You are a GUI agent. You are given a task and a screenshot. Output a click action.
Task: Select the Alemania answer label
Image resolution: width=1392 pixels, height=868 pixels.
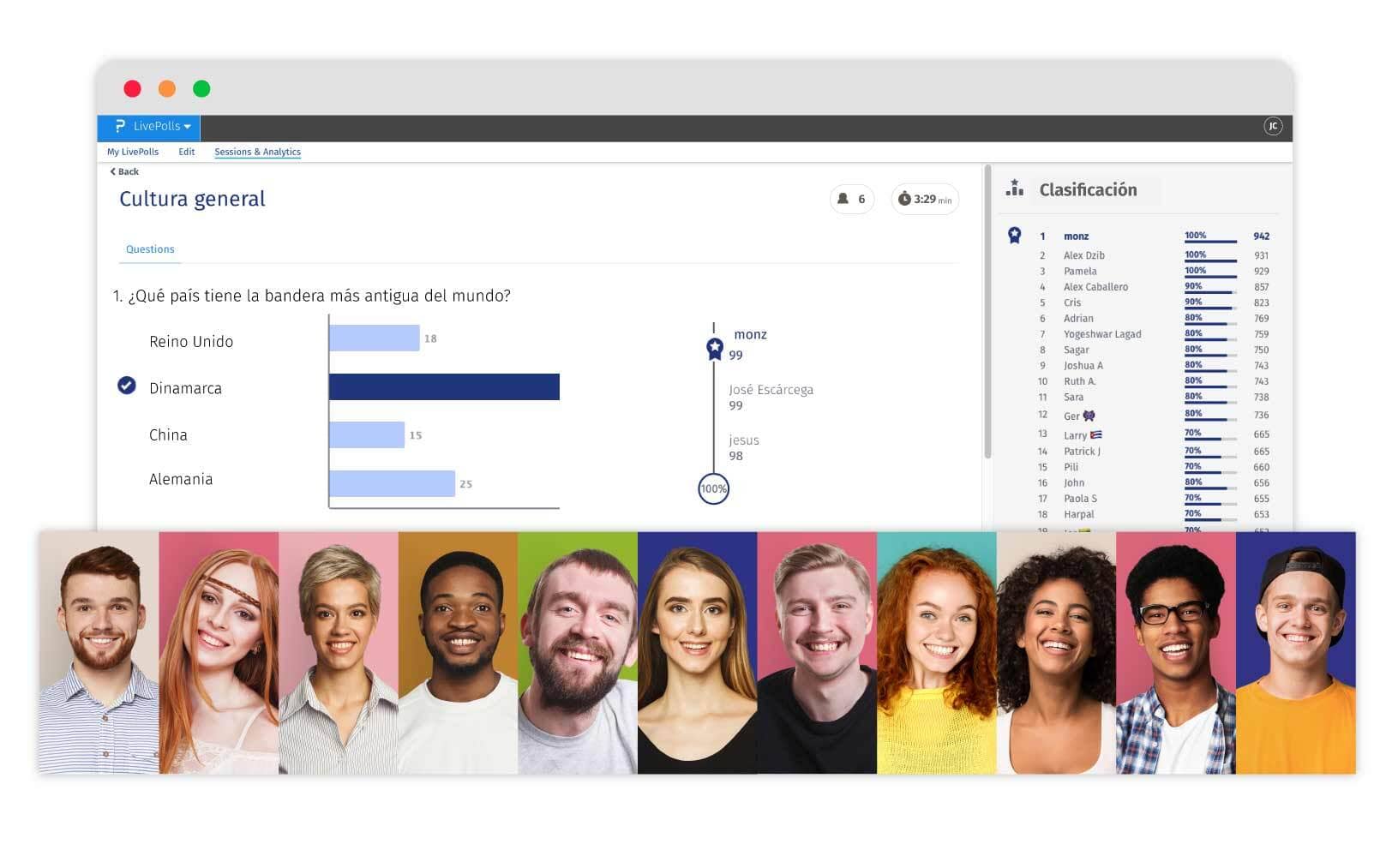coord(181,479)
